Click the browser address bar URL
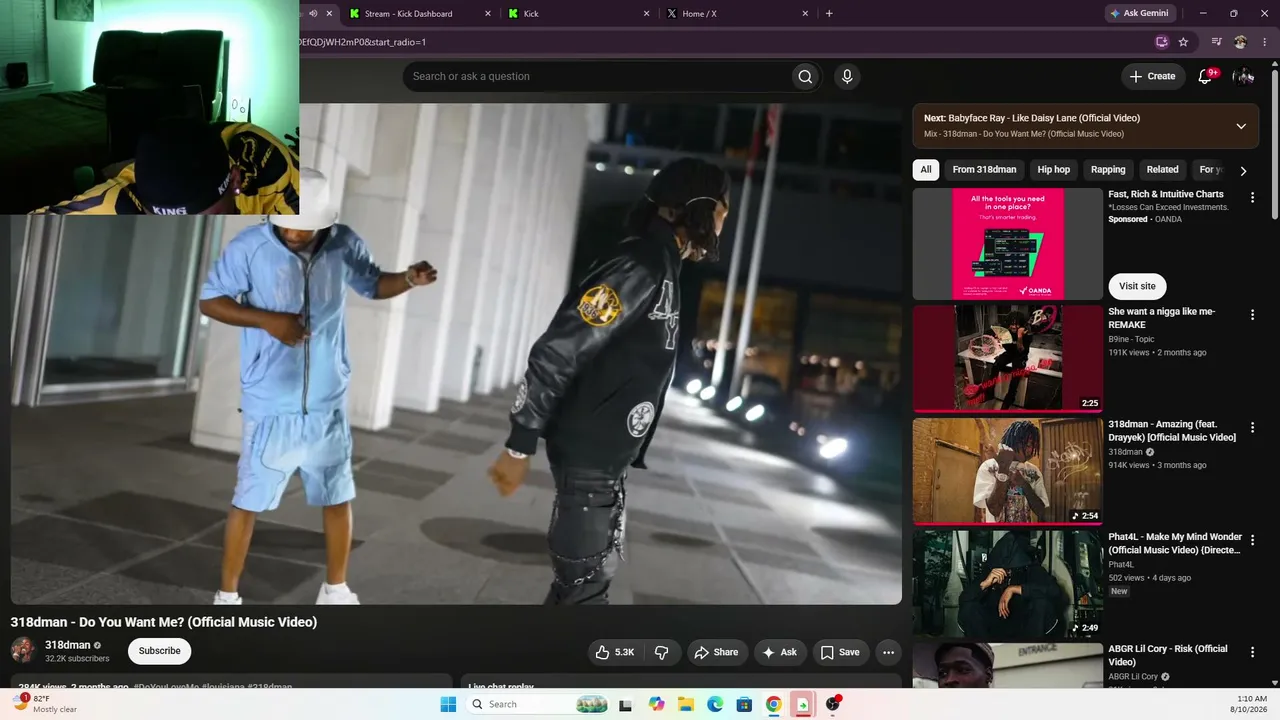This screenshot has width=1280, height=720. click(362, 42)
